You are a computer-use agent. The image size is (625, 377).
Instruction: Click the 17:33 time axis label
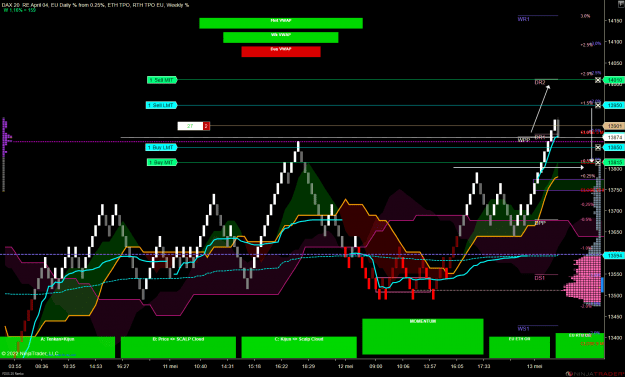click(x=483, y=366)
